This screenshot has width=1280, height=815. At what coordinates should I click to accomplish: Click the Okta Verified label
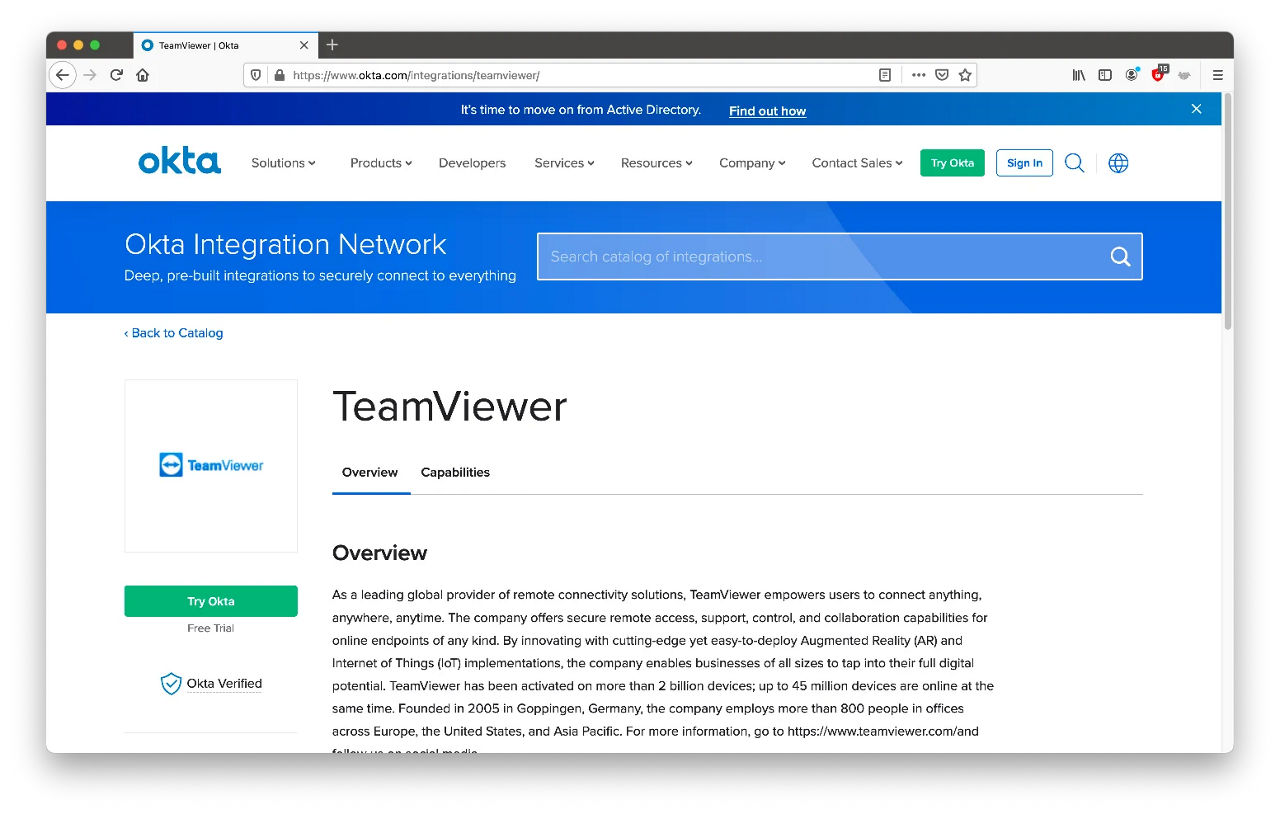(x=224, y=684)
